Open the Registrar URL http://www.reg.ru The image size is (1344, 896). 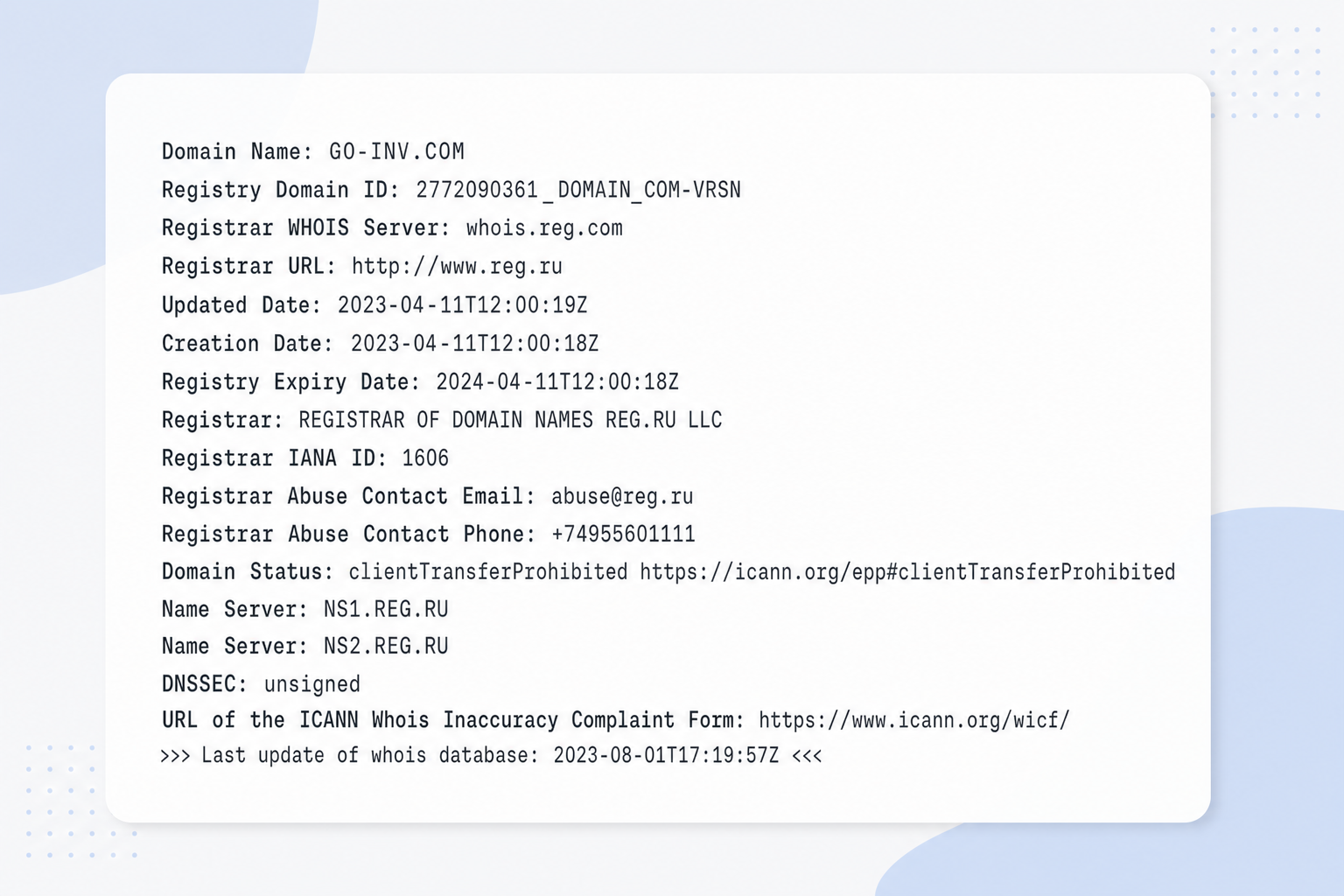pyautogui.click(x=457, y=267)
